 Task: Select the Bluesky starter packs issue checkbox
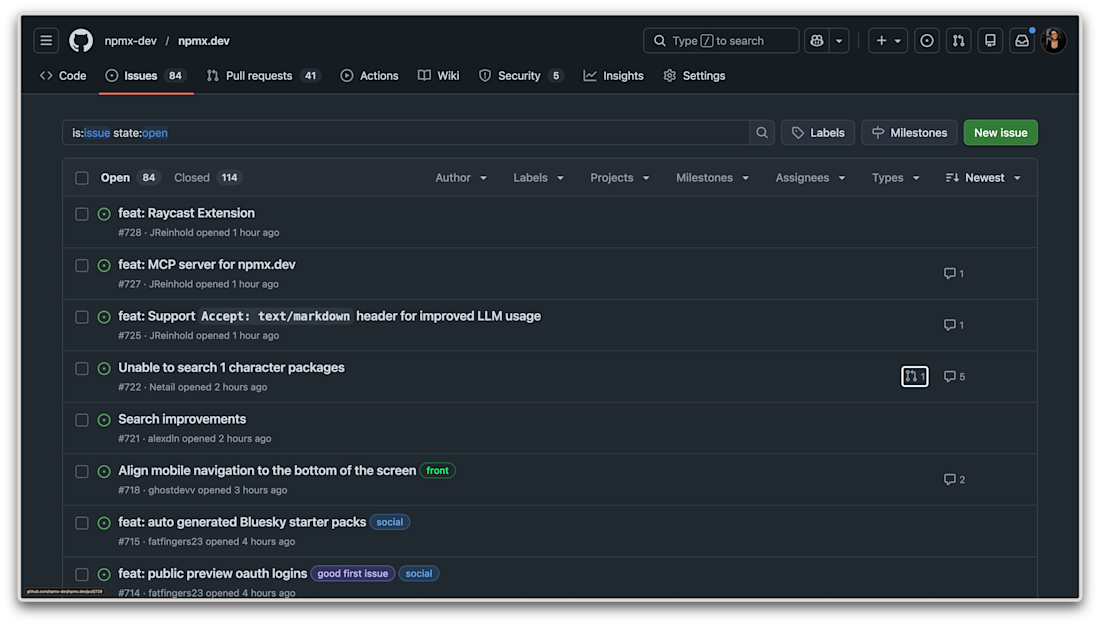point(82,523)
